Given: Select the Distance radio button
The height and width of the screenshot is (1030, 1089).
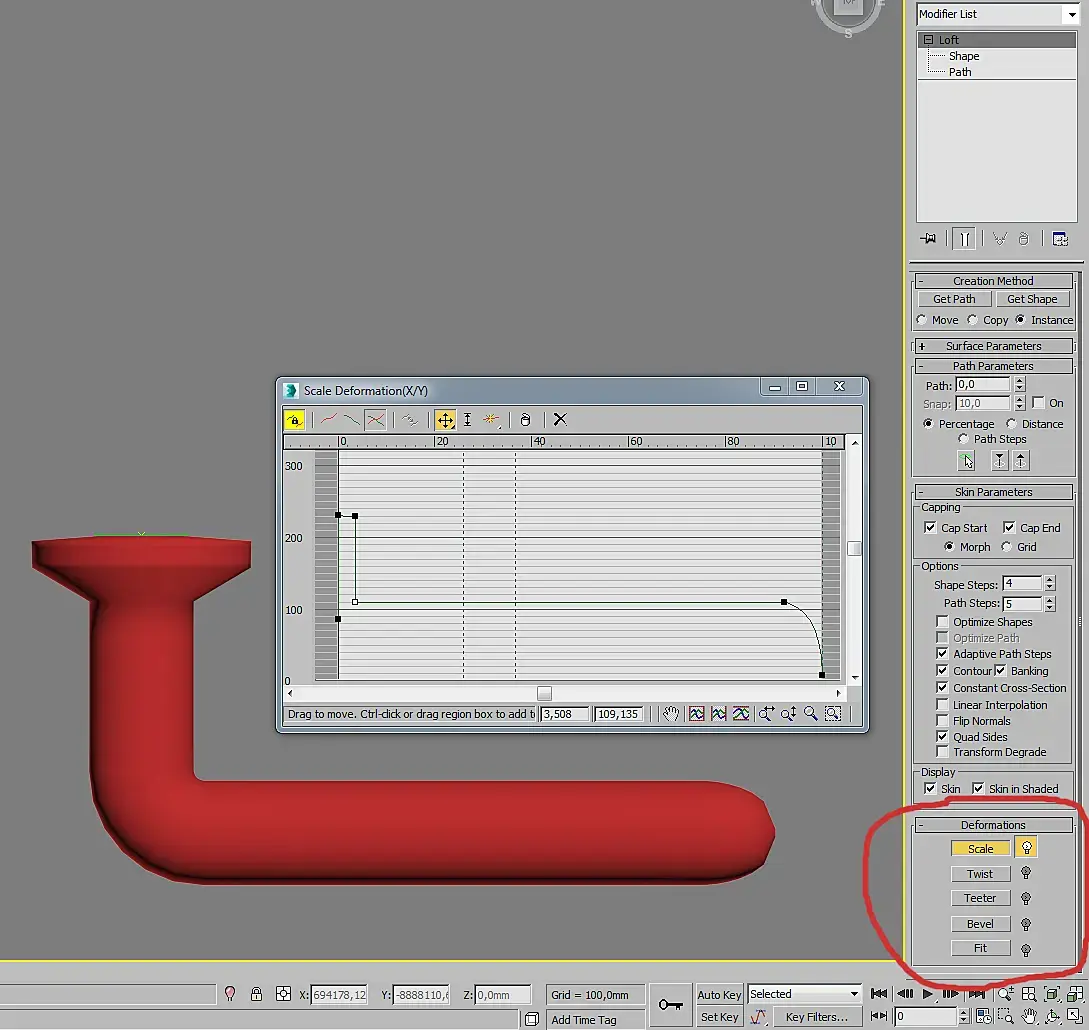Looking at the screenshot, I should coord(1011,424).
